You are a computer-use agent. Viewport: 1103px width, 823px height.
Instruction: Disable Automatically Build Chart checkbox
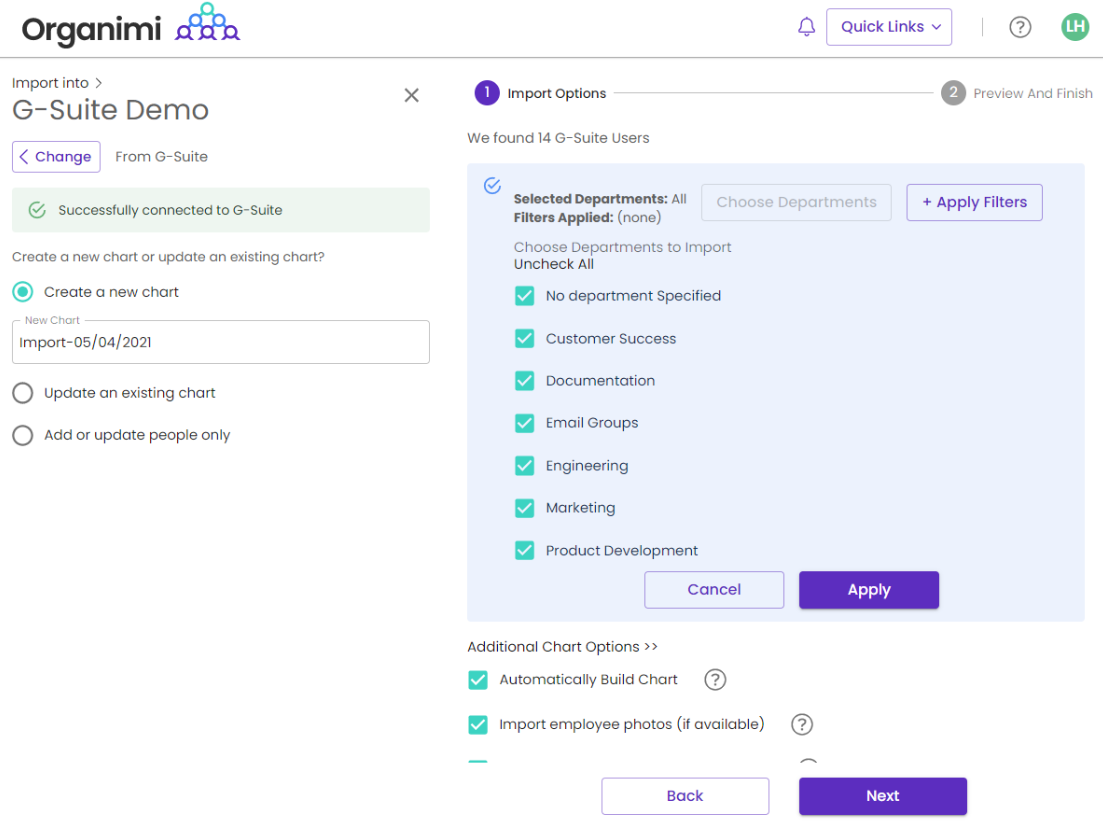(x=478, y=680)
